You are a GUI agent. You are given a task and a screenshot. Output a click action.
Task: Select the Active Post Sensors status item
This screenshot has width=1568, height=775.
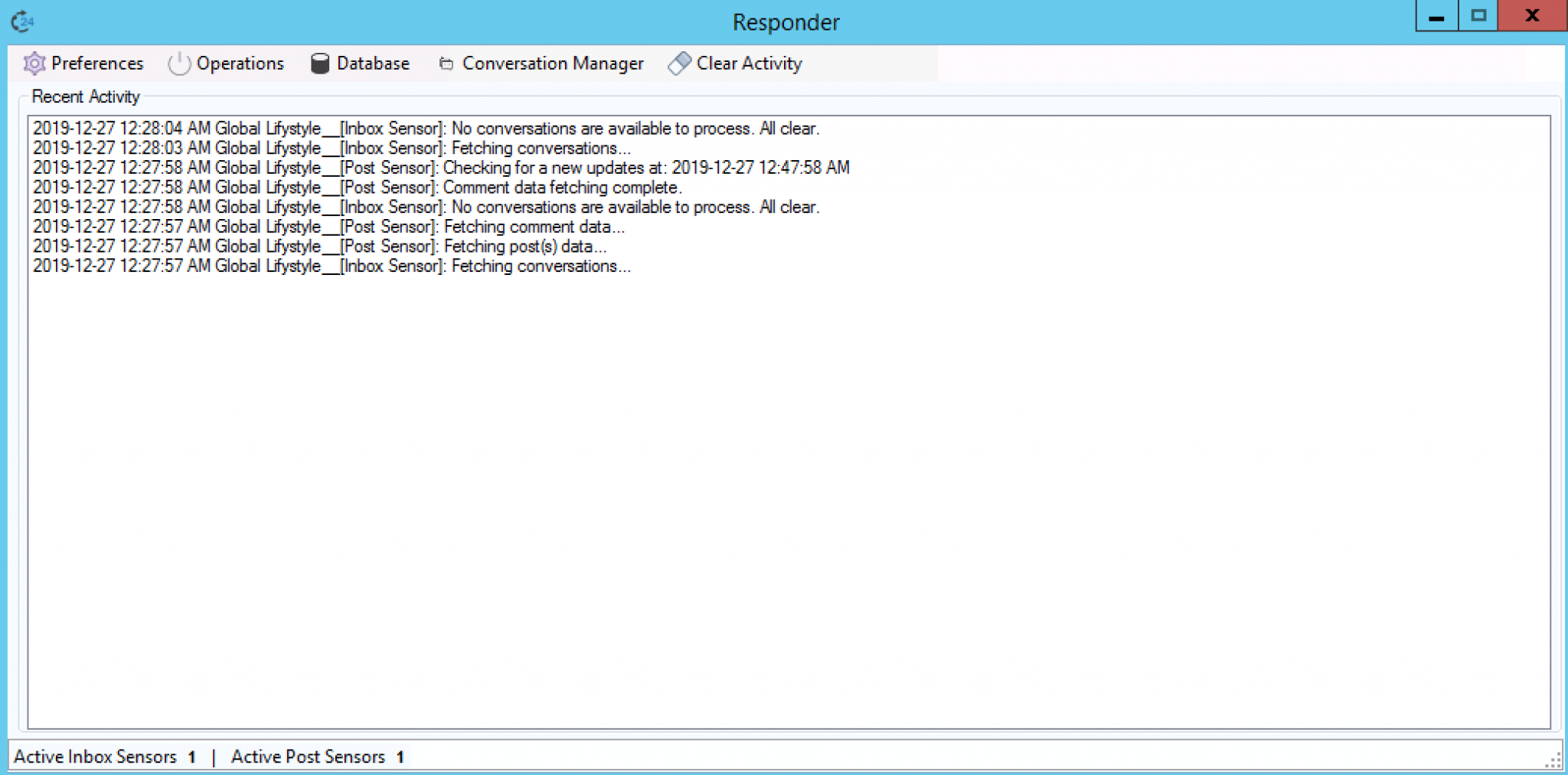click(x=318, y=757)
